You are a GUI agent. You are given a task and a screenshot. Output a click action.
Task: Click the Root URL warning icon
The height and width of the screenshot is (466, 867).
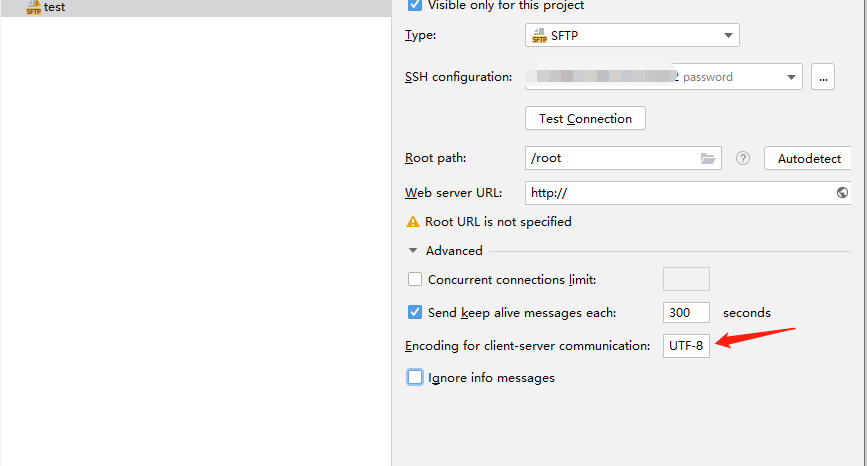[x=412, y=222]
